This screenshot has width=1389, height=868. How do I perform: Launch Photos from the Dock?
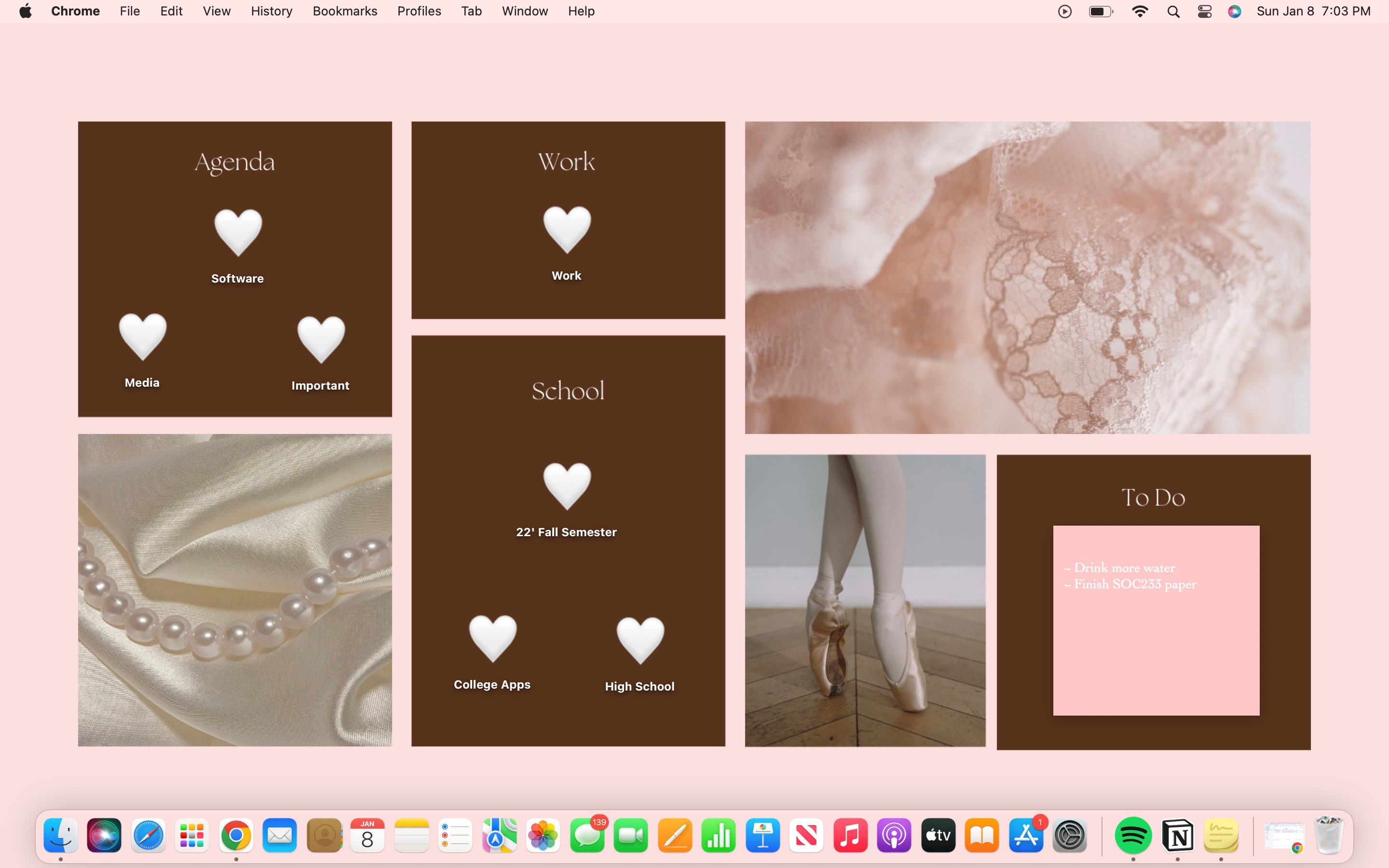click(x=543, y=835)
